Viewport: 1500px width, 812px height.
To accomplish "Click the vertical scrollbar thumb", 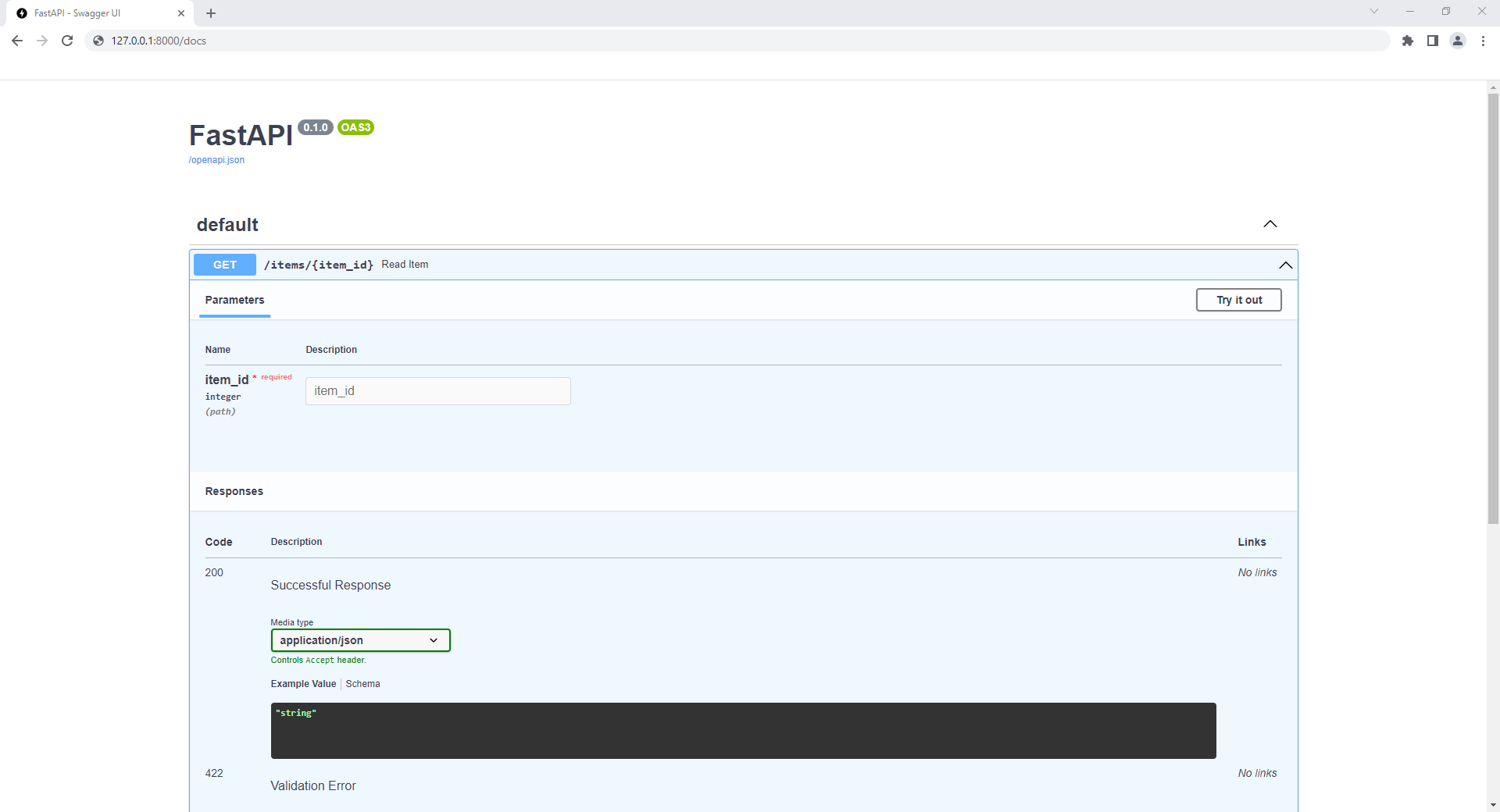I will tap(1493, 308).
